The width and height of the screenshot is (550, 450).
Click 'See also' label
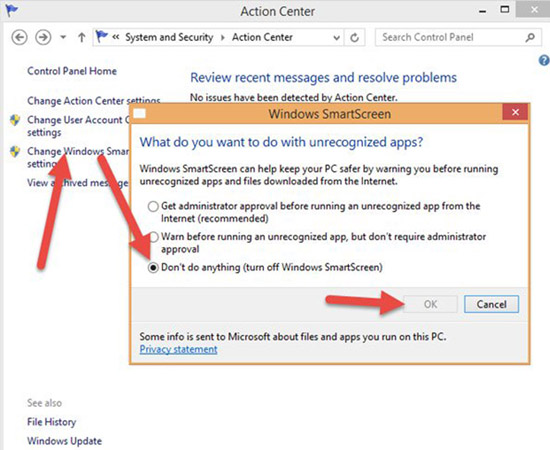coord(45,403)
